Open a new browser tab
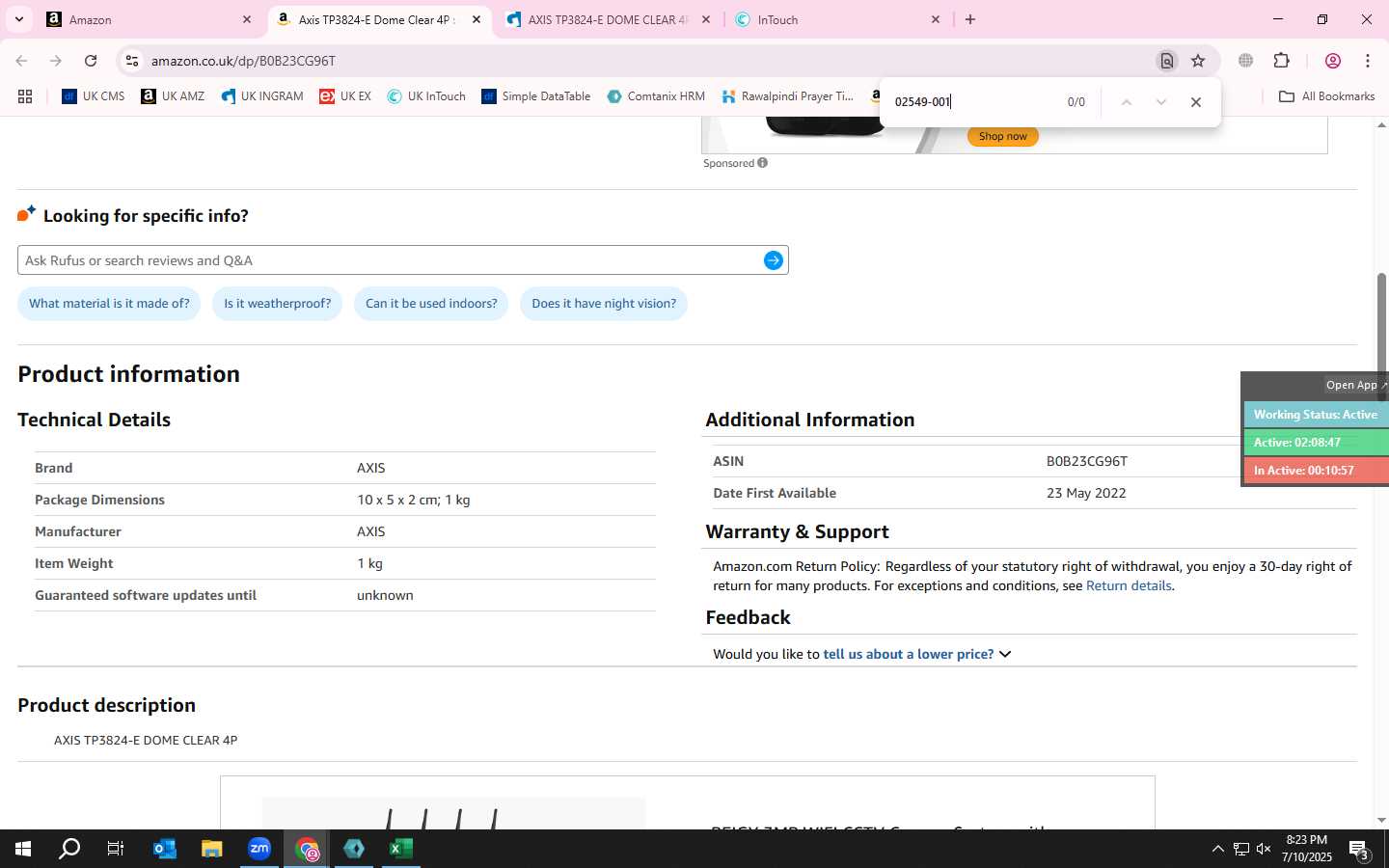1389x868 pixels. 970,19
